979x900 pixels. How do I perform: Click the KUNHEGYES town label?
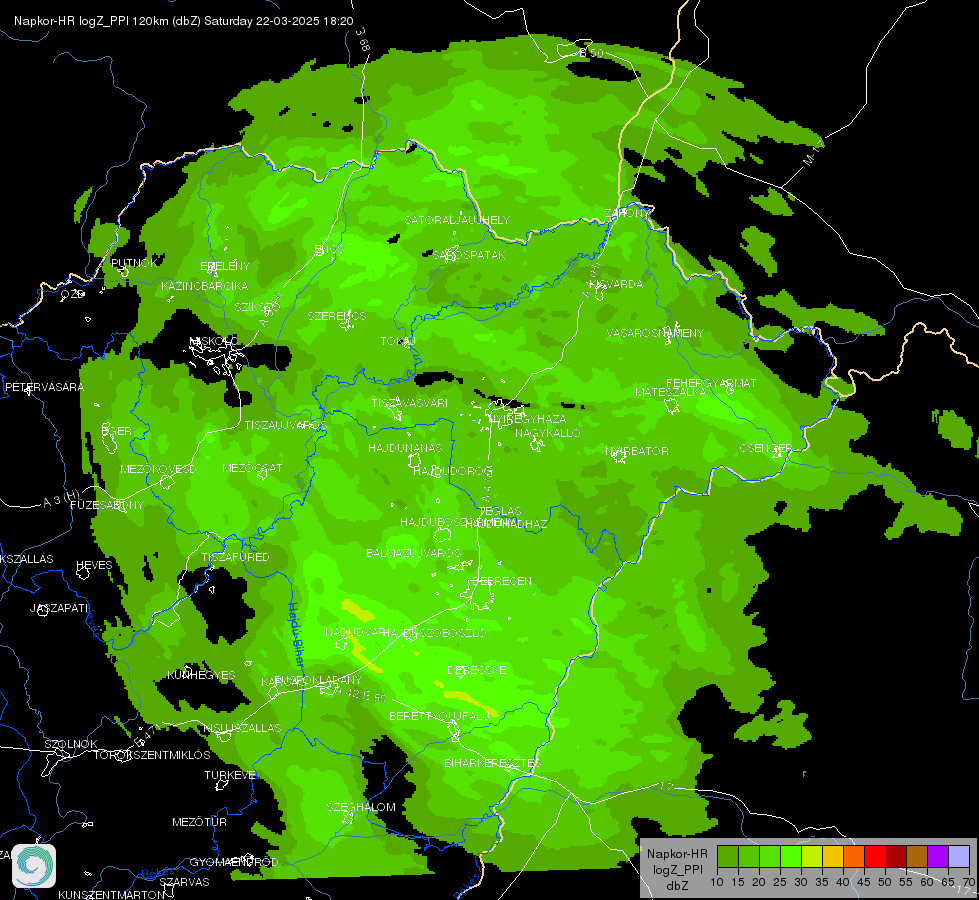(x=201, y=675)
